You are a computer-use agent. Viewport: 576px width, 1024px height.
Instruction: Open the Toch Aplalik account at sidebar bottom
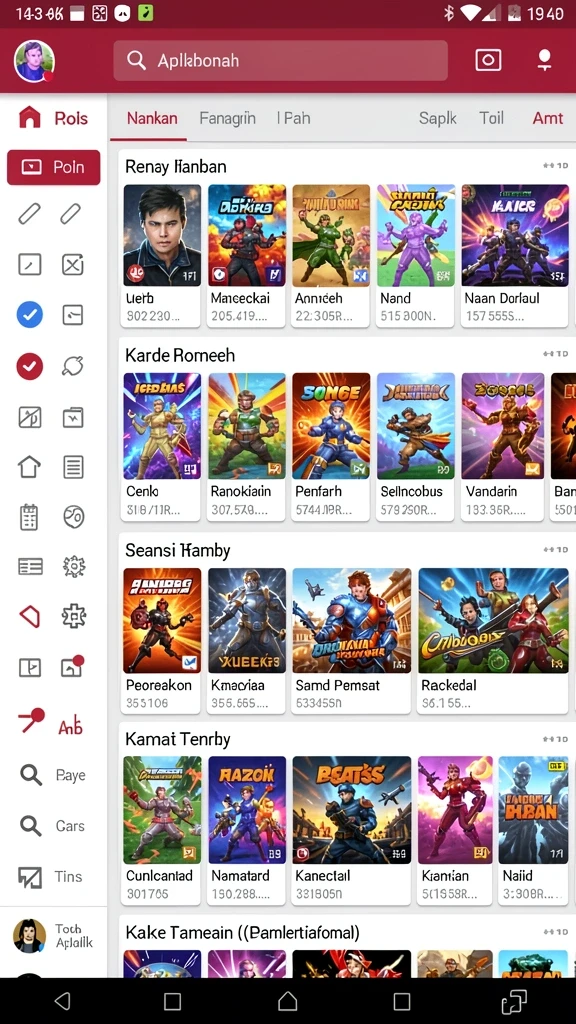[x=54, y=936]
